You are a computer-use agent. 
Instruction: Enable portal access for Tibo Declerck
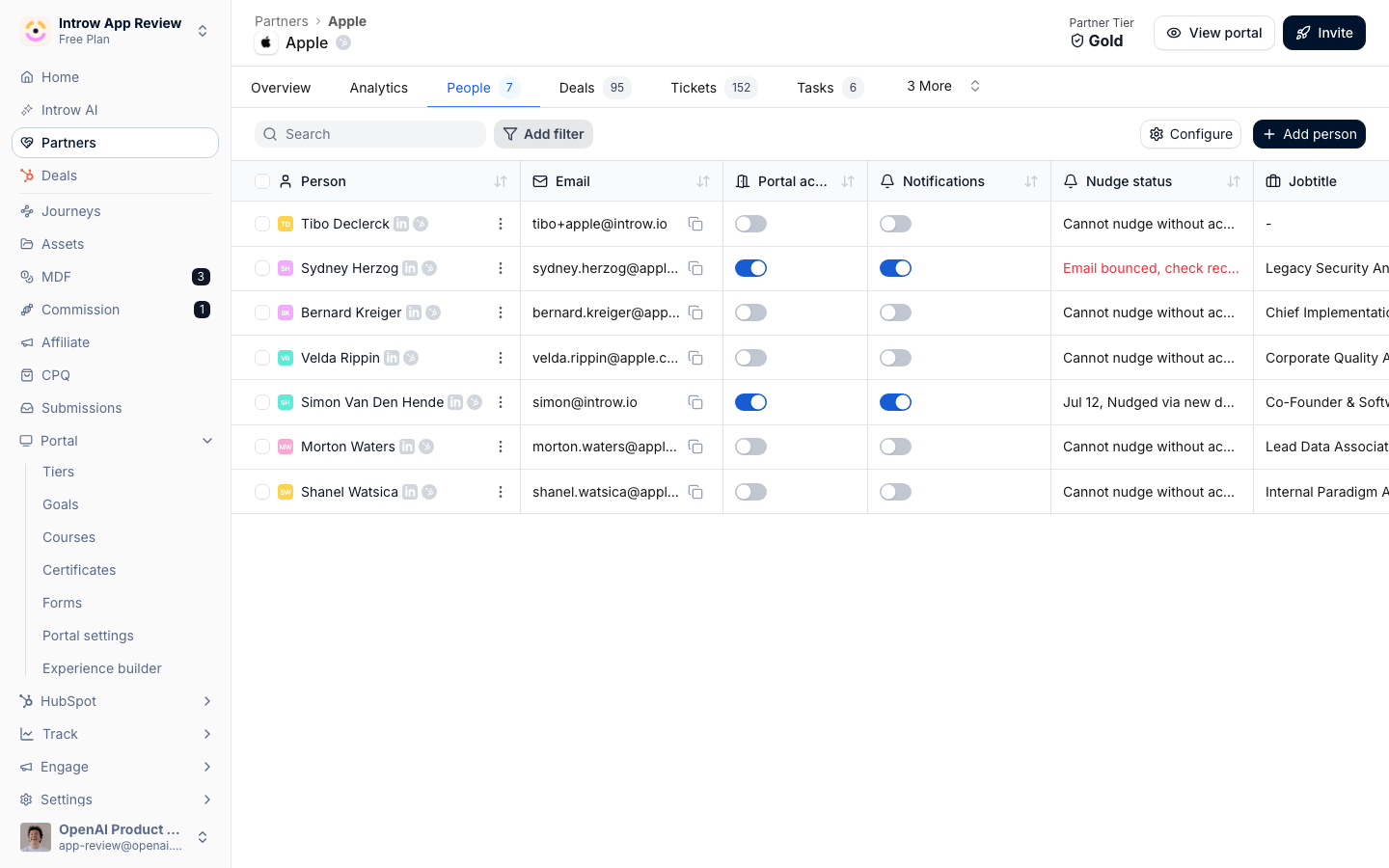tap(750, 224)
